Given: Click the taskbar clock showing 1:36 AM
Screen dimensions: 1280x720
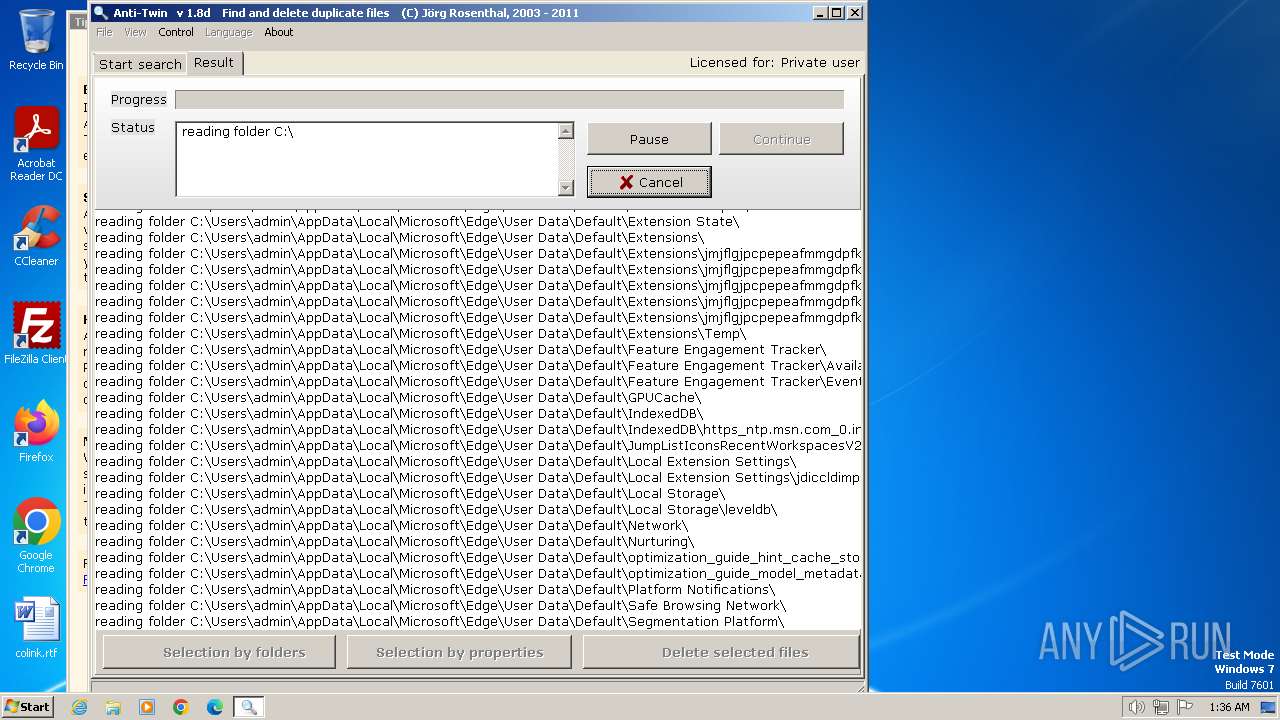Looking at the screenshot, I should [1228, 707].
